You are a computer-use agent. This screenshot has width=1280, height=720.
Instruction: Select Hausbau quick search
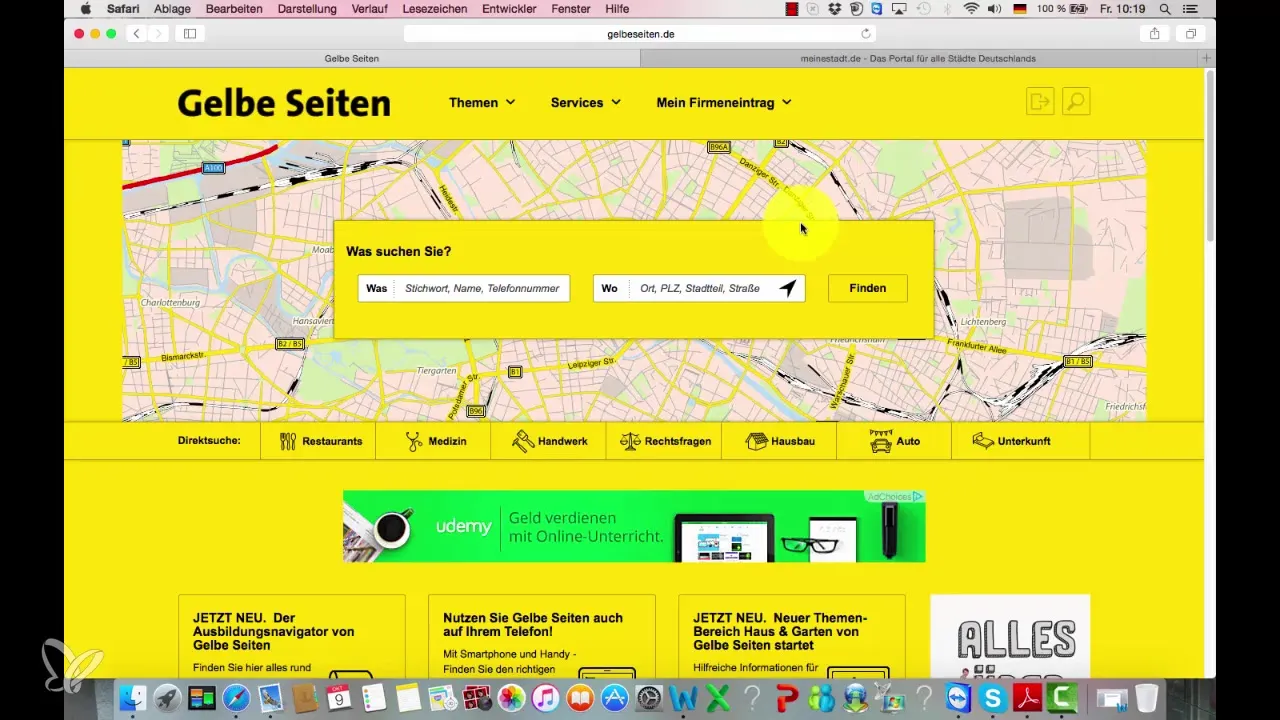pyautogui.click(x=779, y=441)
